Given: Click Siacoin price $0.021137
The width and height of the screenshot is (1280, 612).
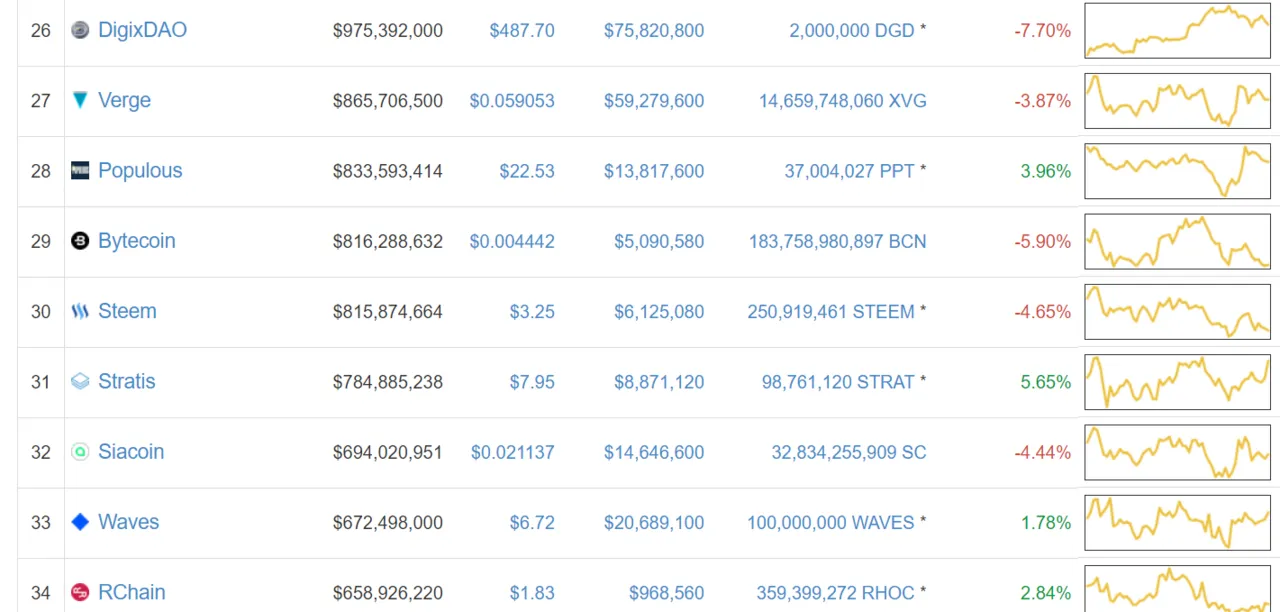Looking at the screenshot, I should [x=512, y=452].
